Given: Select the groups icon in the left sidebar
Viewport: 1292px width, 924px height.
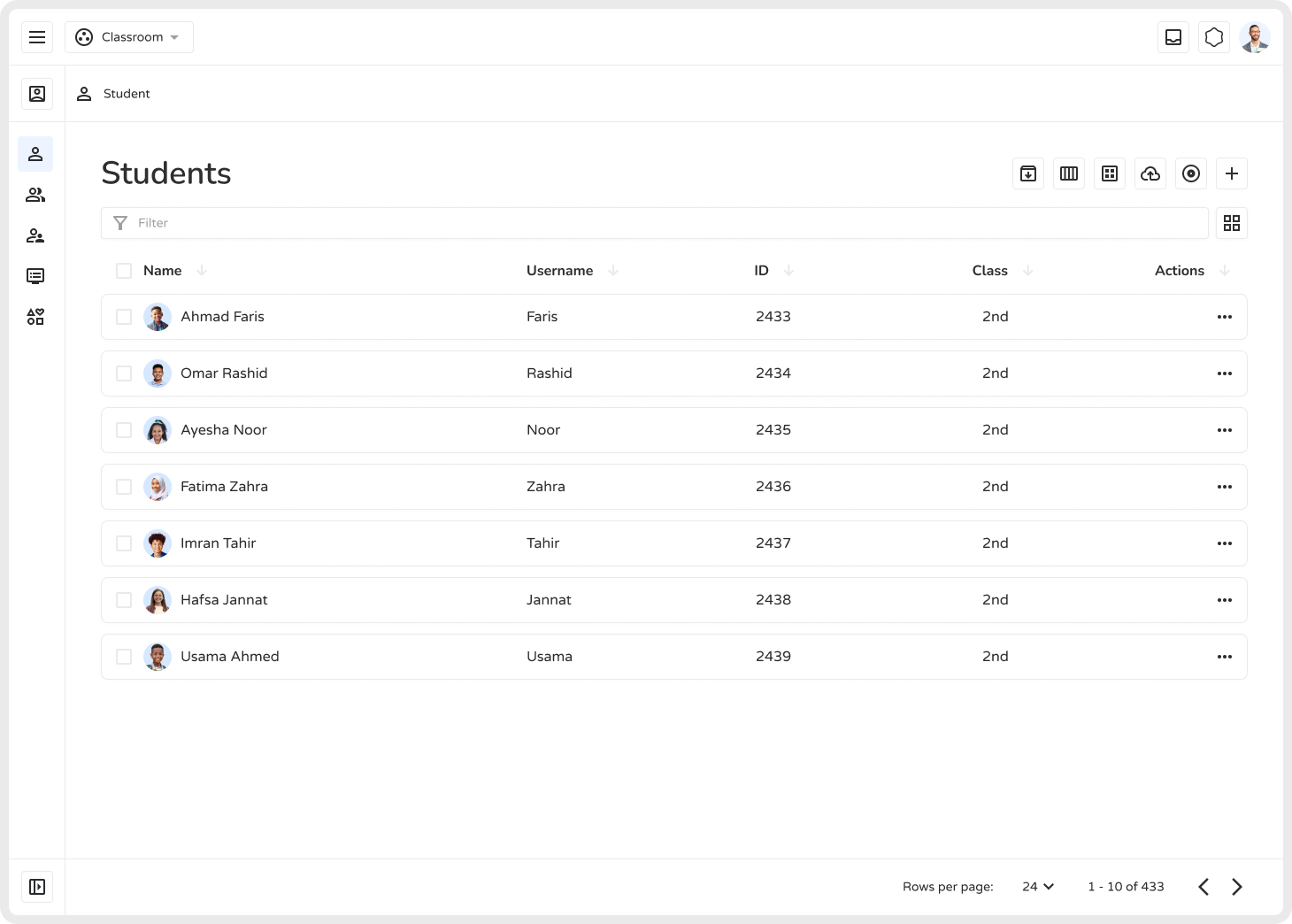Looking at the screenshot, I should click(x=35, y=195).
